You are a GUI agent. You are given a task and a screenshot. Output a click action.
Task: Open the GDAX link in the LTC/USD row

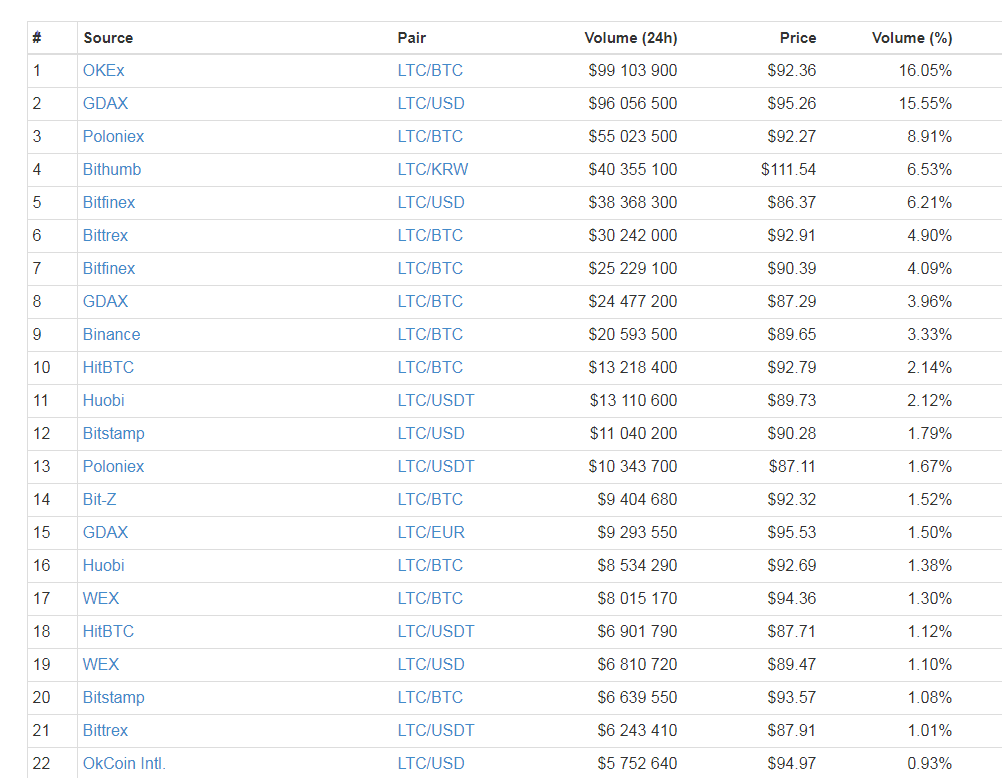pyautogui.click(x=105, y=104)
